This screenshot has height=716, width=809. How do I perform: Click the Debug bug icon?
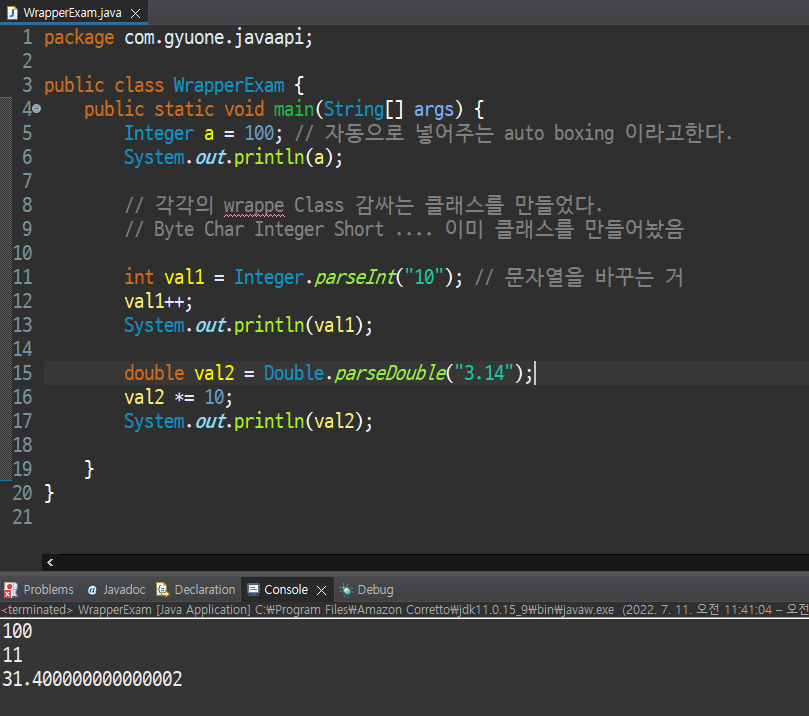[x=346, y=590]
